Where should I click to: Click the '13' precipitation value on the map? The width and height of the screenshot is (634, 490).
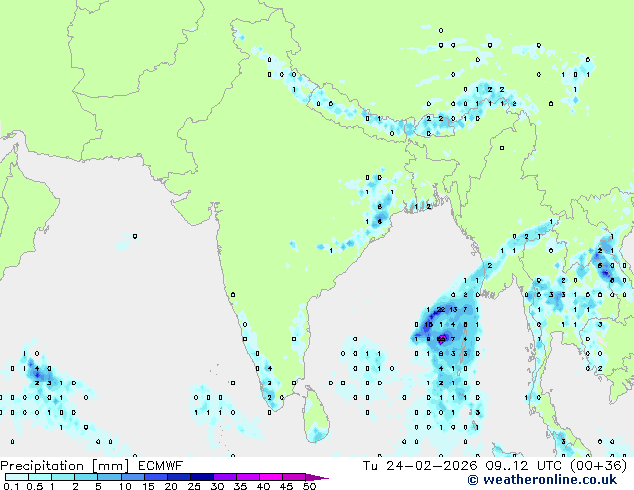tap(453, 310)
